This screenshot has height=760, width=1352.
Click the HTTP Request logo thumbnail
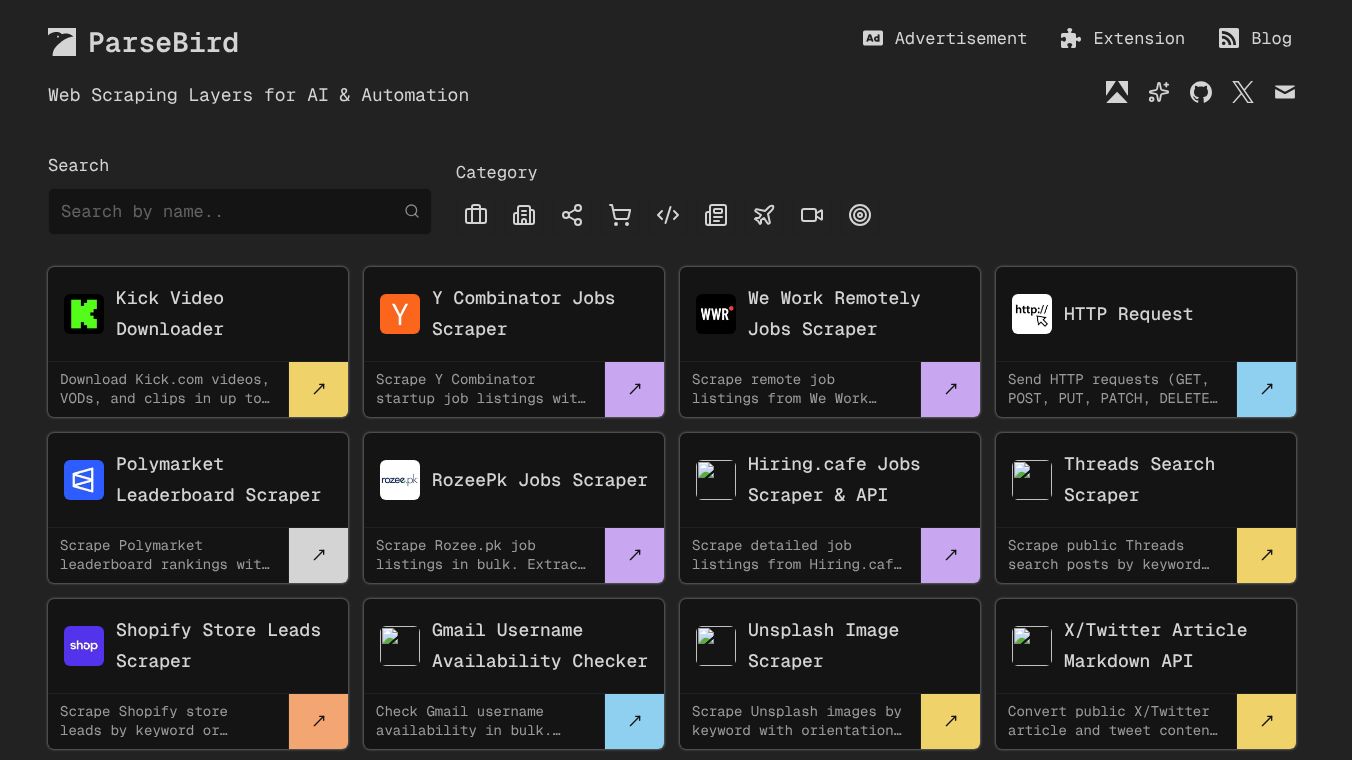[x=1032, y=314]
